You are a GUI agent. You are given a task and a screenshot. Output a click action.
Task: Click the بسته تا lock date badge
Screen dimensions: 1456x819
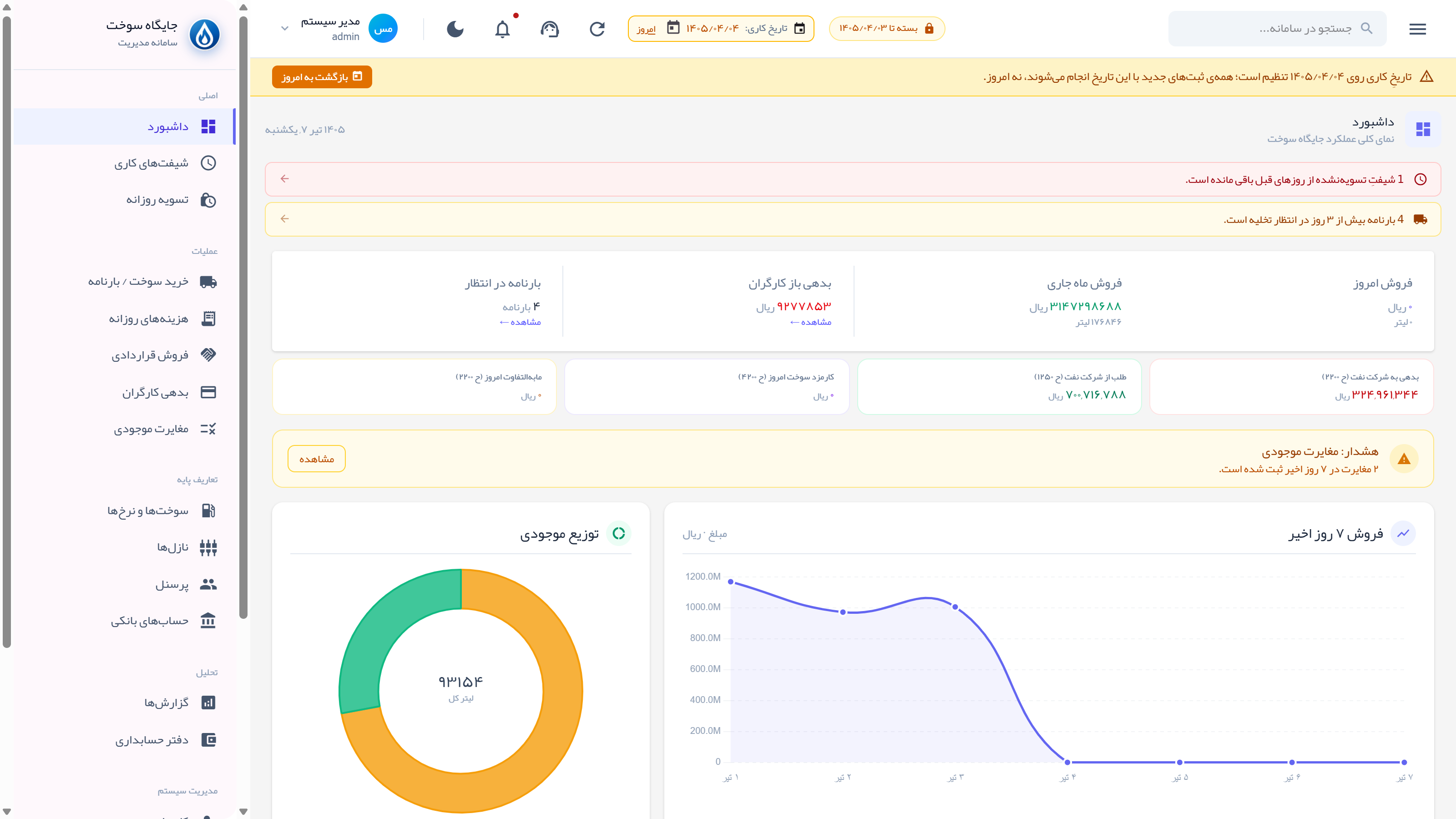click(x=887, y=28)
